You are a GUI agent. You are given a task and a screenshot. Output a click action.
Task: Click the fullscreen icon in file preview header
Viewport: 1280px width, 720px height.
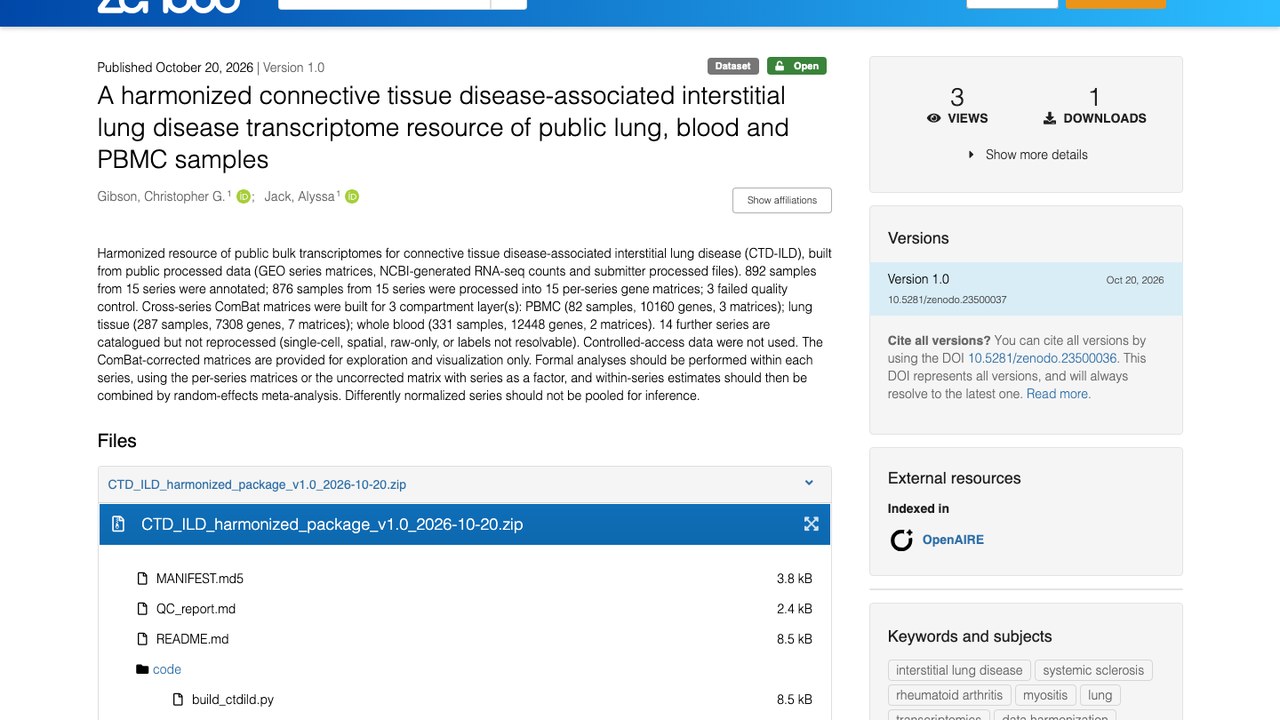point(811,524)
